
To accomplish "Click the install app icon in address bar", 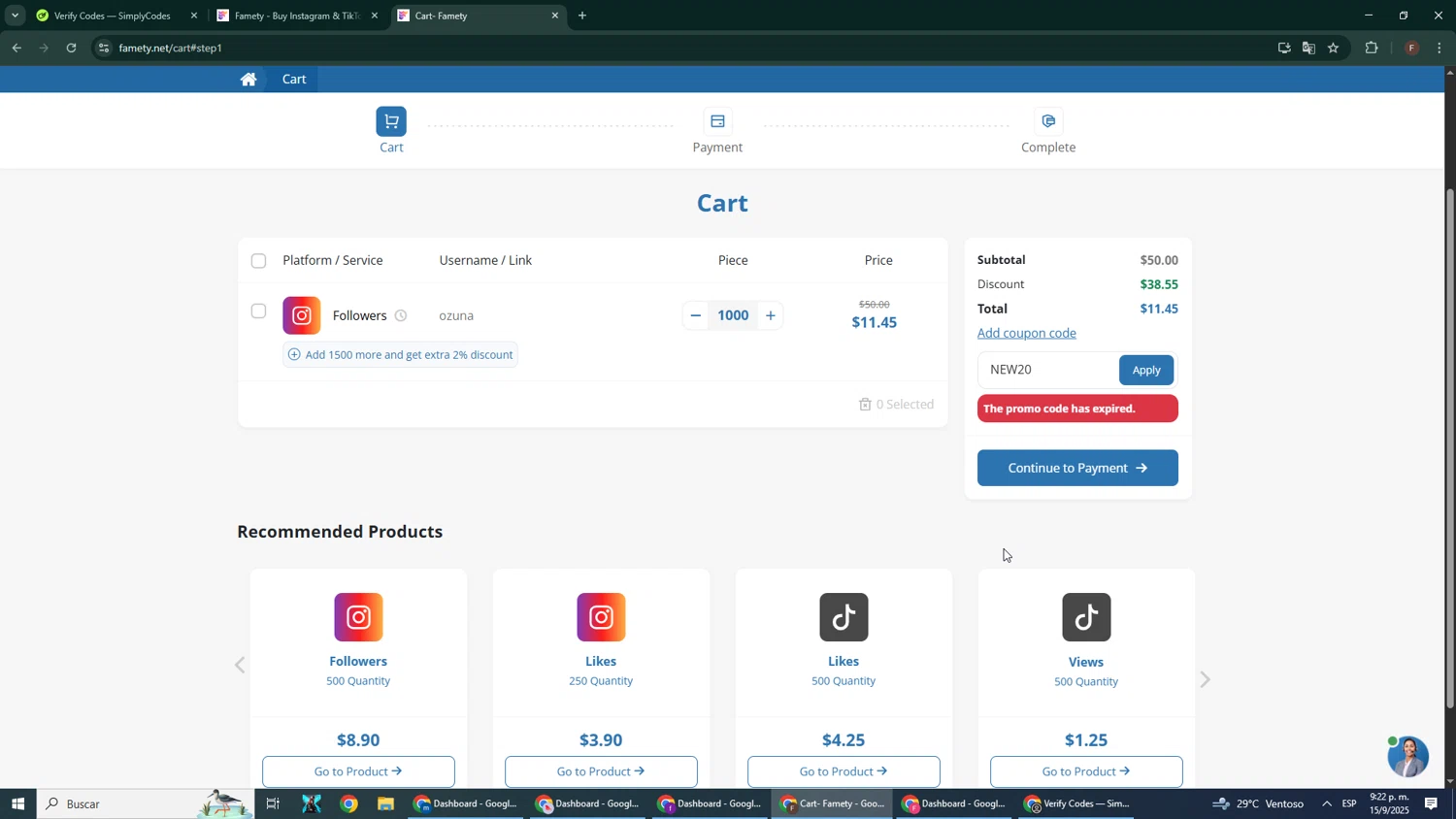I will pos(1283,48).
